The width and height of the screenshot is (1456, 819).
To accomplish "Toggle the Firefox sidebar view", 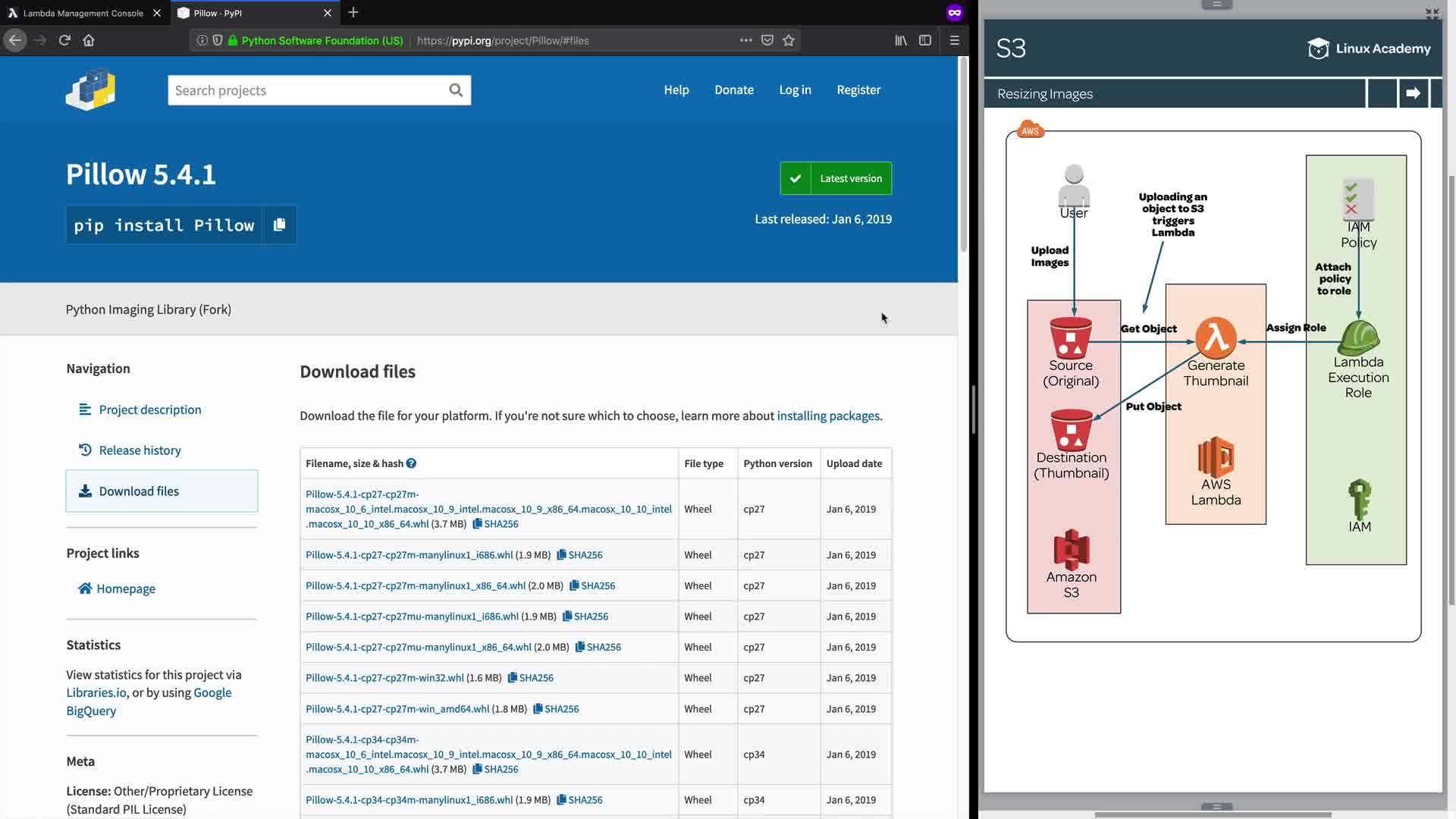I will point(925,40).
